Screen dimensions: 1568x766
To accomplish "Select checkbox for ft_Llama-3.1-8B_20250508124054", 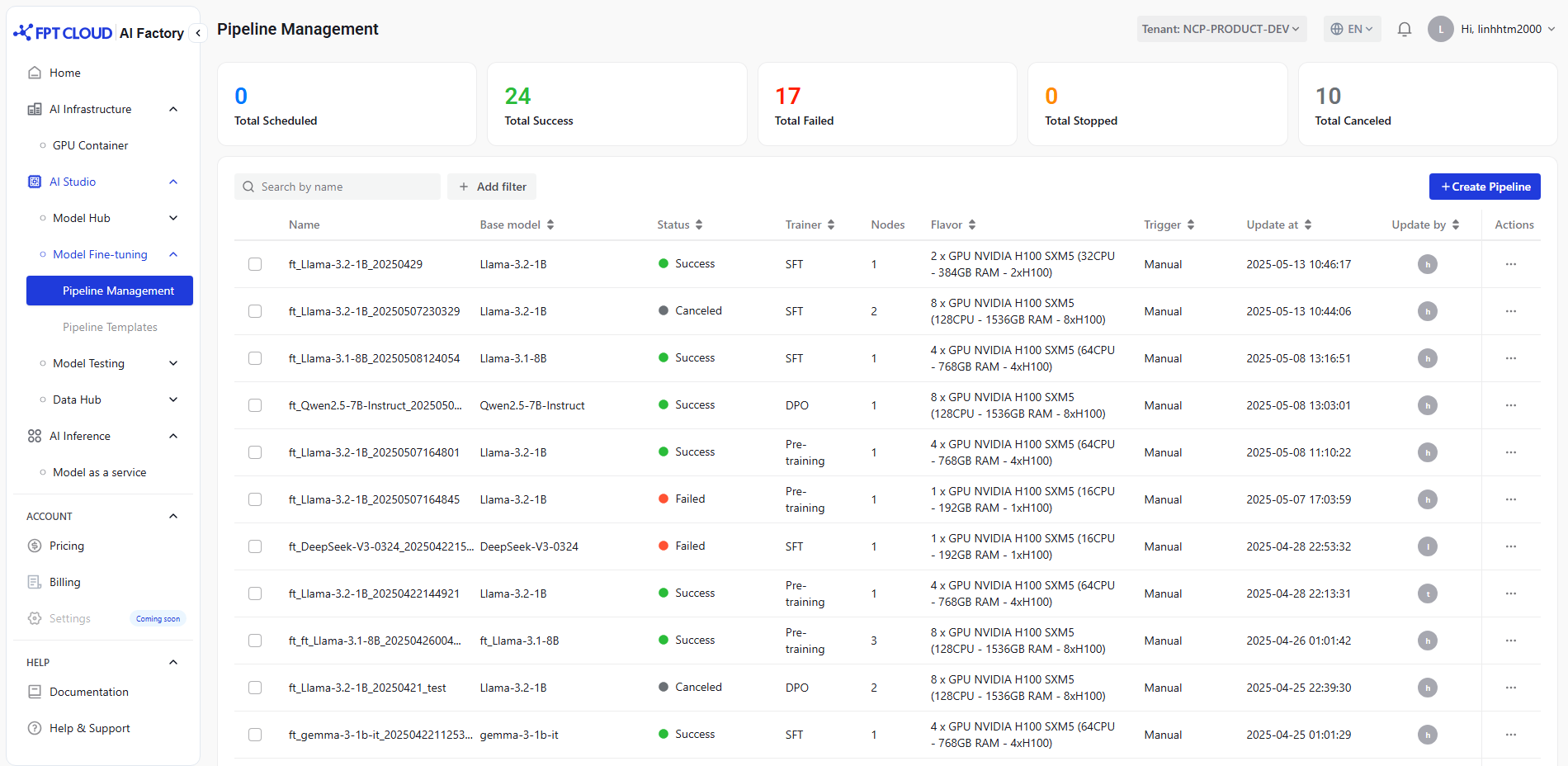I will pos(255,358).
